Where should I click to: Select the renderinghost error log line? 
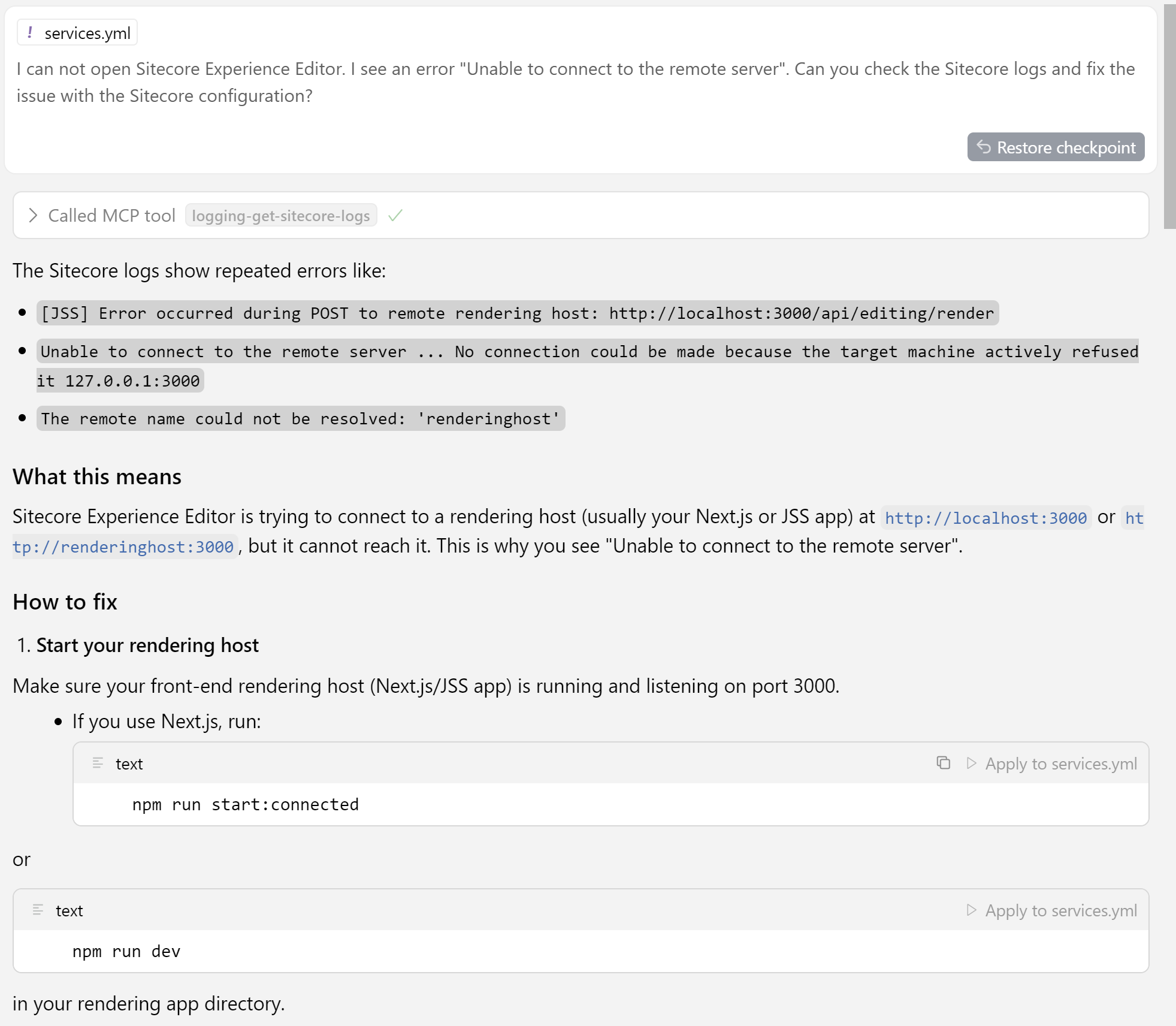pos(300,418)
